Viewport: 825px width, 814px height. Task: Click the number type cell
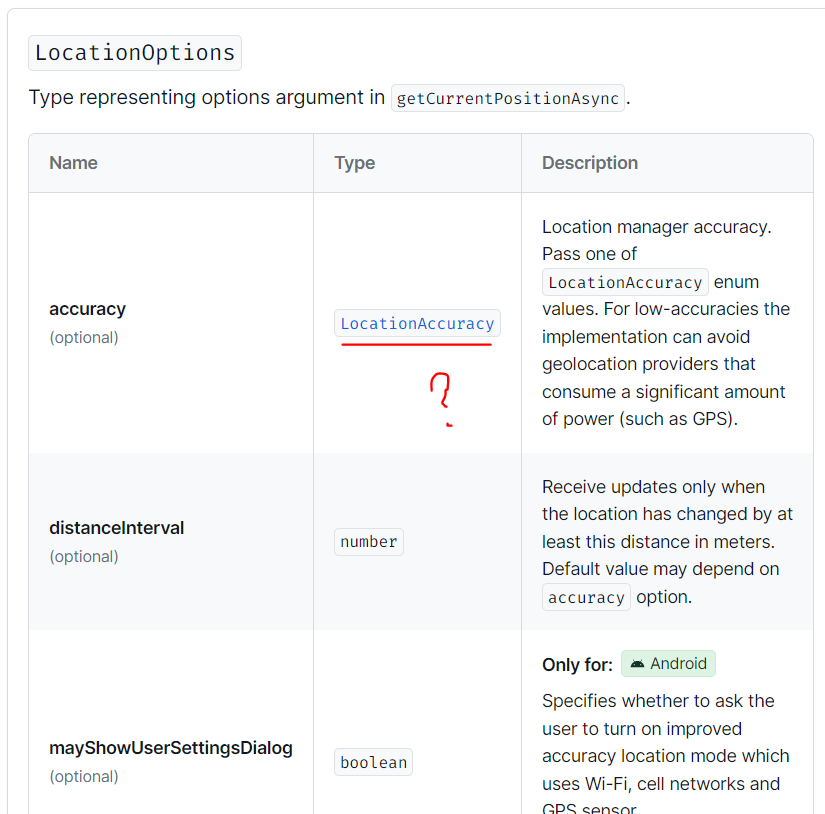tap(369, 542)
